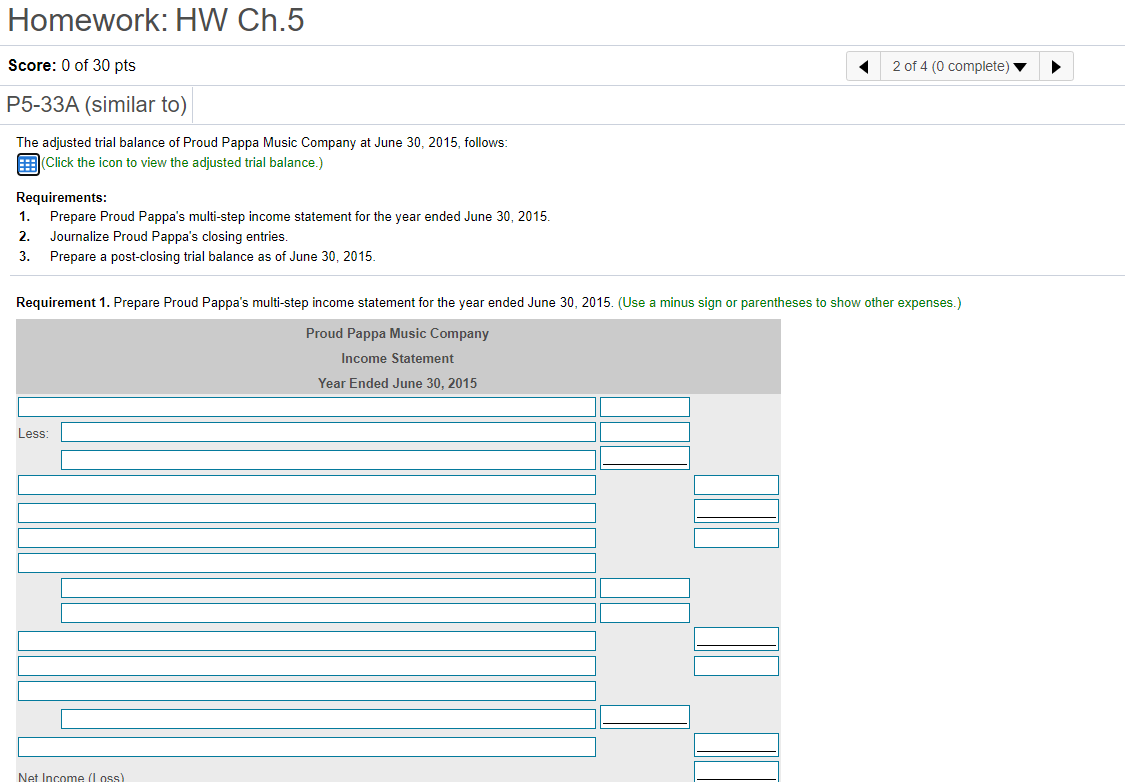Click the 'Click the icon to view the adjusted trial balance' link

[x=182, y=163]
